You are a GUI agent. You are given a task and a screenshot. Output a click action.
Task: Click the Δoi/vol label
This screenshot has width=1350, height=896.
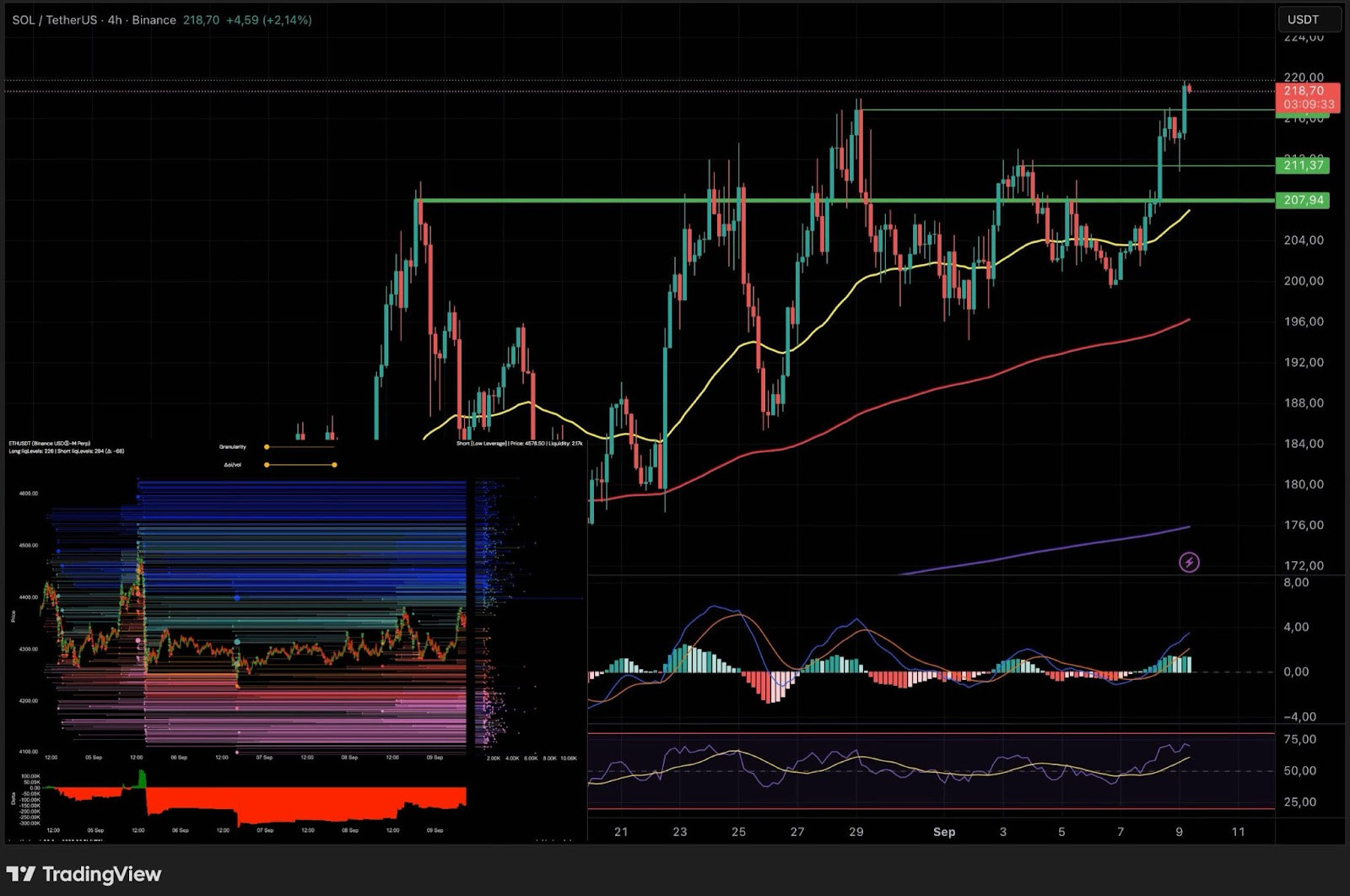coord(232,465)
